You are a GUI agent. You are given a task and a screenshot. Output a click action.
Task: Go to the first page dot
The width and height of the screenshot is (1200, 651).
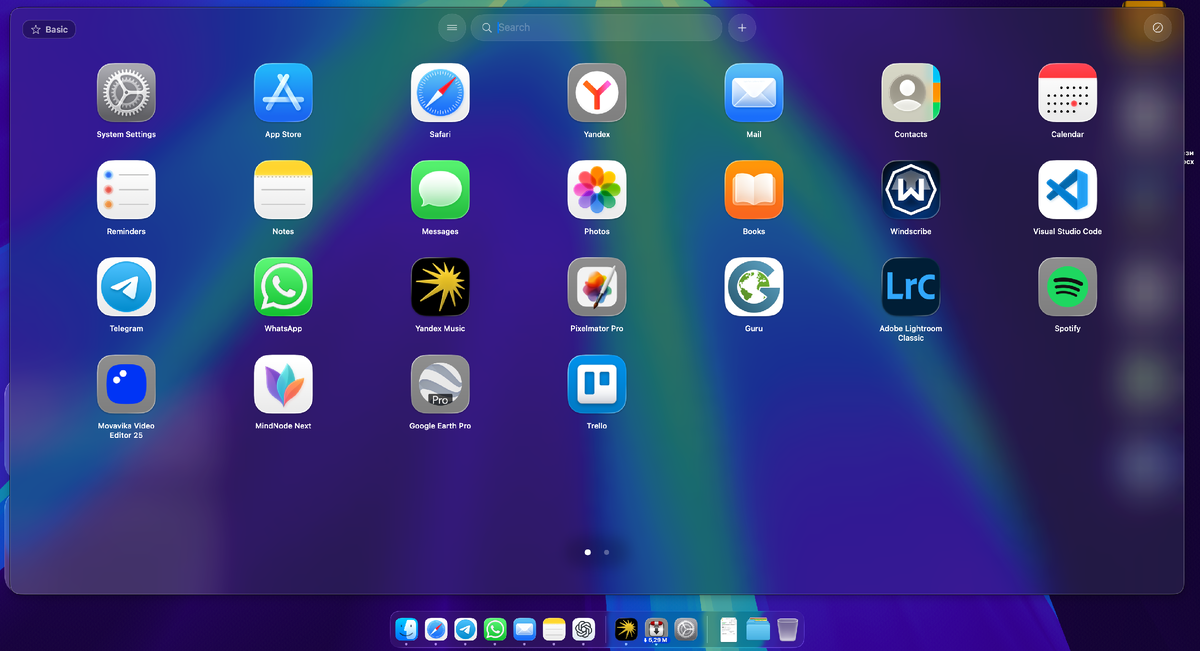pos(587,551)
